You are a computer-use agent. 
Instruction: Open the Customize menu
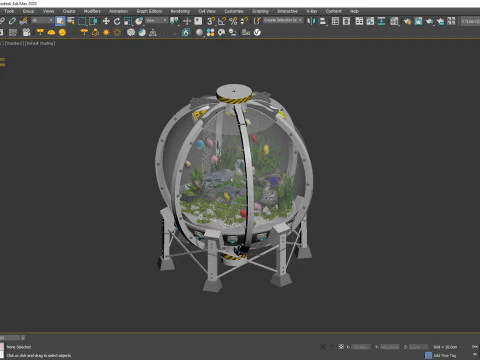tap(234, 11)
